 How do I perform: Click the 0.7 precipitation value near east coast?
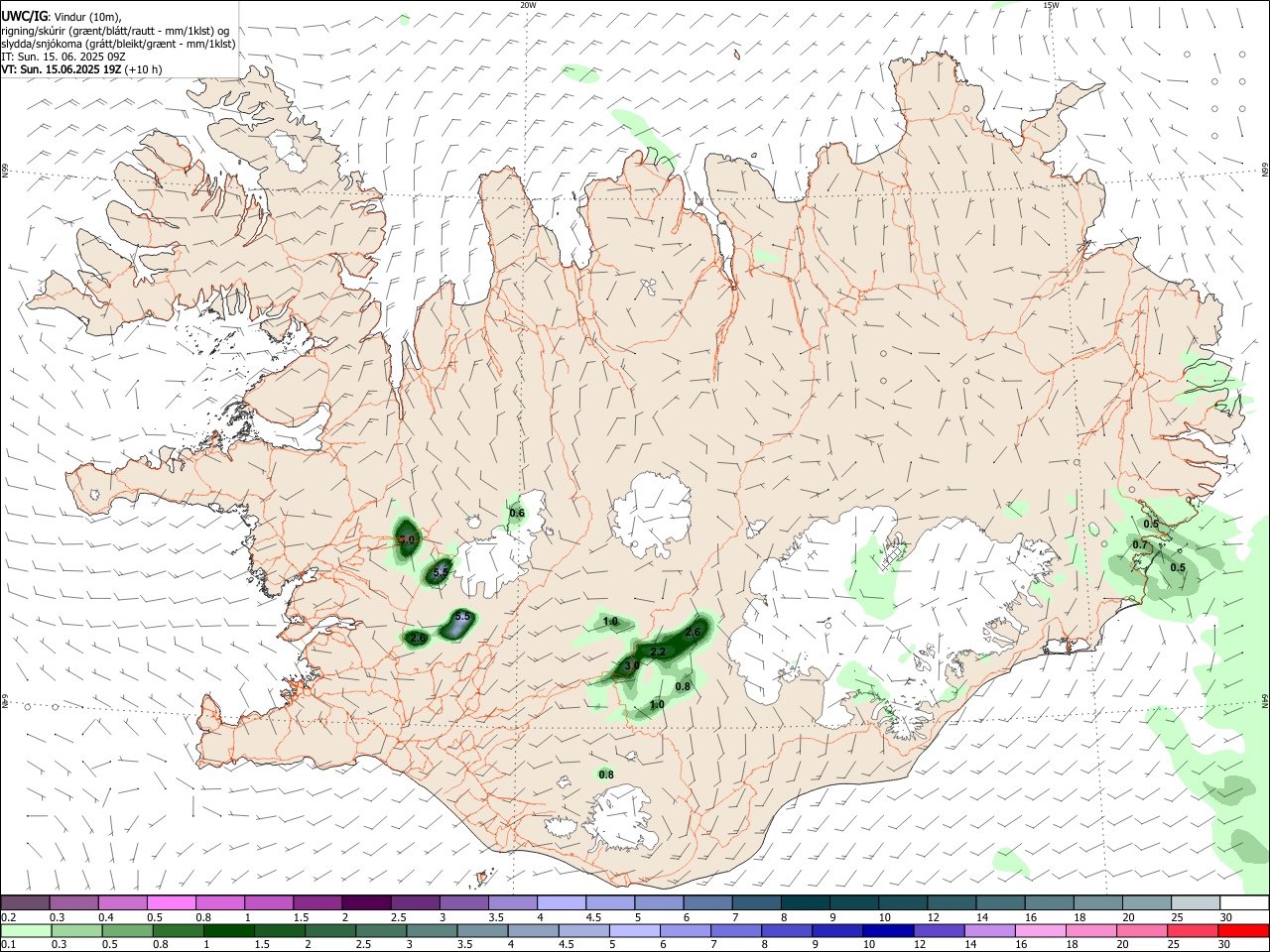click(1140, 545)
